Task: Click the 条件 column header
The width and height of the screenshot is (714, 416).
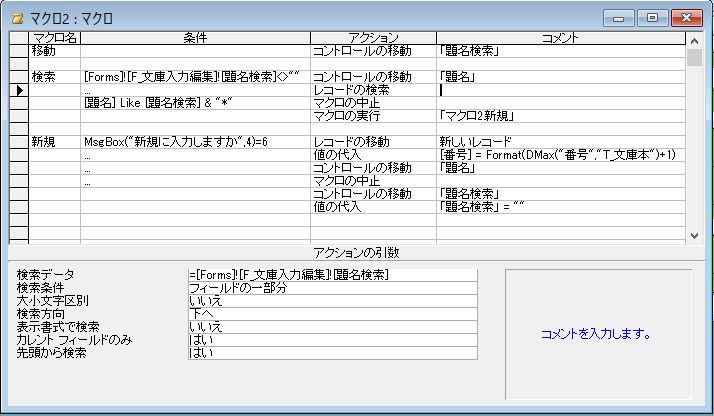Action: 195,38
